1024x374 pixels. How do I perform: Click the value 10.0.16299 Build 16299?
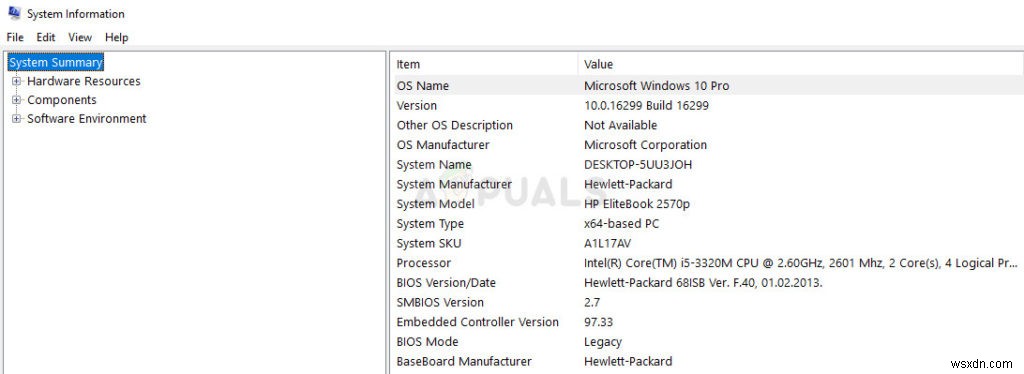(x=646, y=105)
